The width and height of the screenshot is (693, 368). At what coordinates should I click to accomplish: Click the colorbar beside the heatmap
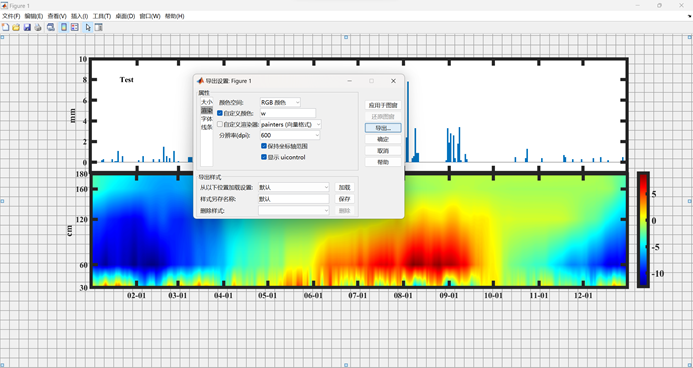(x=643, y=230)
